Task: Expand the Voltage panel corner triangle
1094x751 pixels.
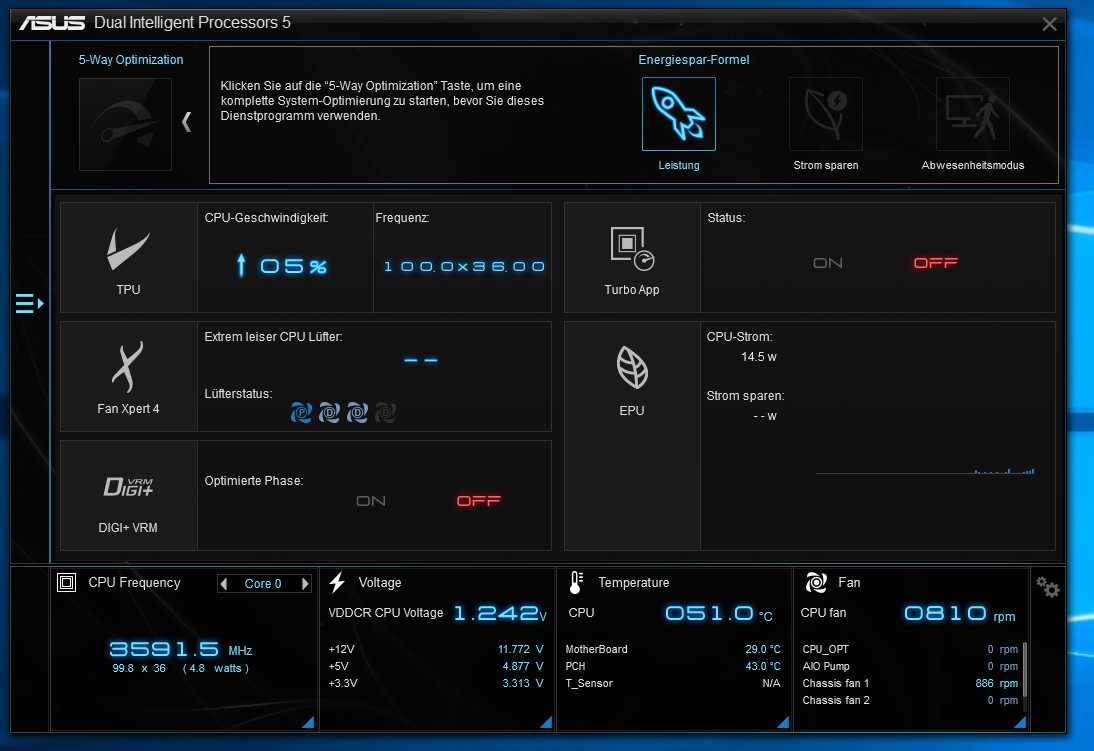Action: (546, 722)
